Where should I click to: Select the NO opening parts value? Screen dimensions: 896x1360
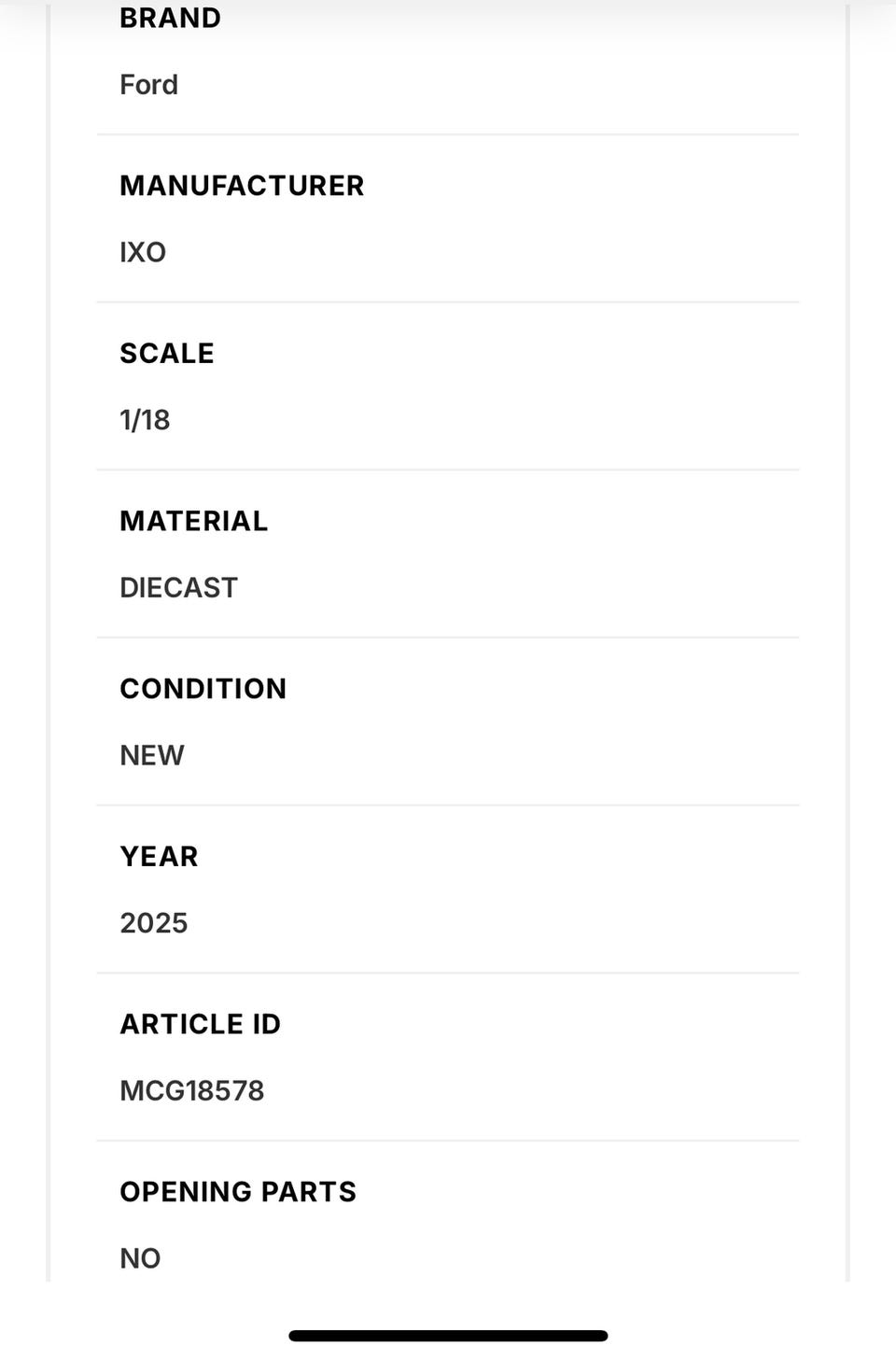140,1258
